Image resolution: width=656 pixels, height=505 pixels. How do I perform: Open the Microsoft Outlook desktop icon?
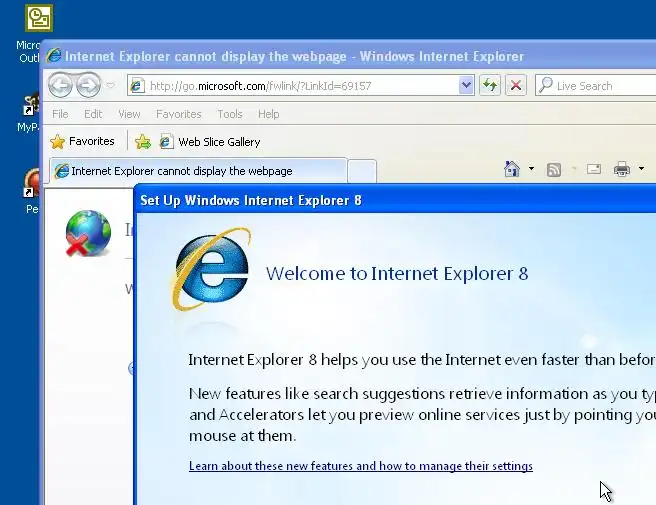pos(38,18)
